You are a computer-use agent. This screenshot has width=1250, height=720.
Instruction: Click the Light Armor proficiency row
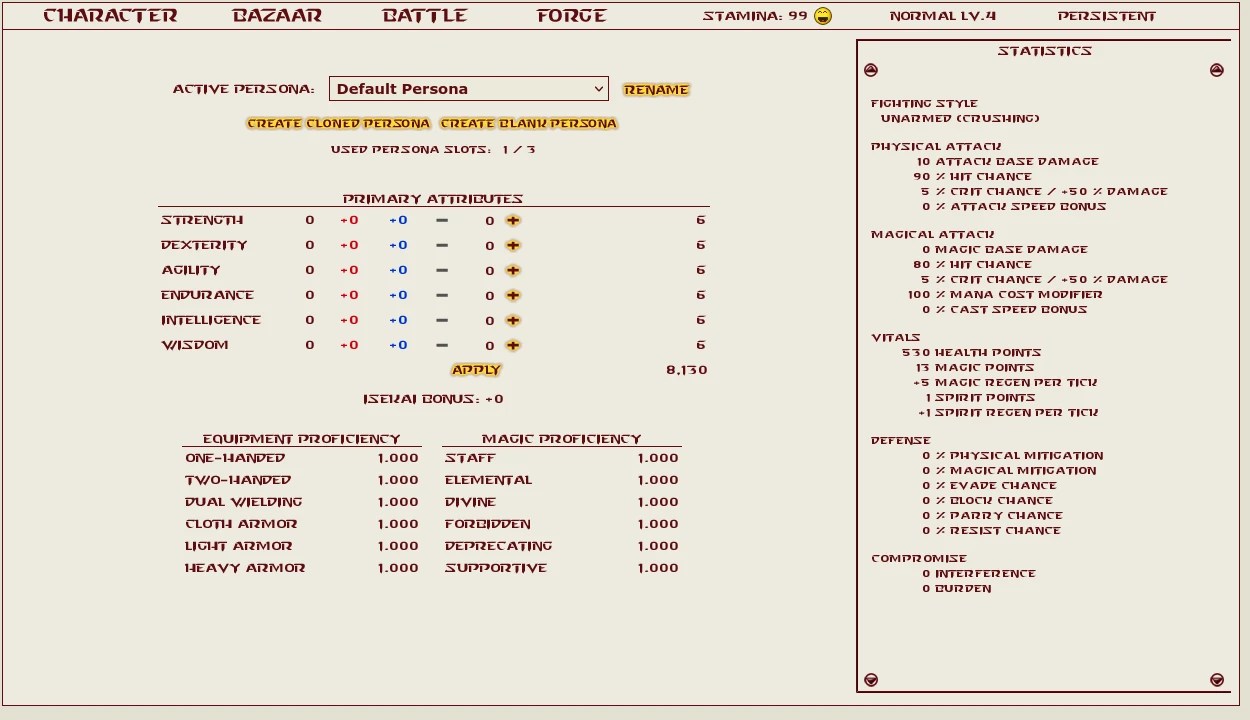tap(302, 546)
